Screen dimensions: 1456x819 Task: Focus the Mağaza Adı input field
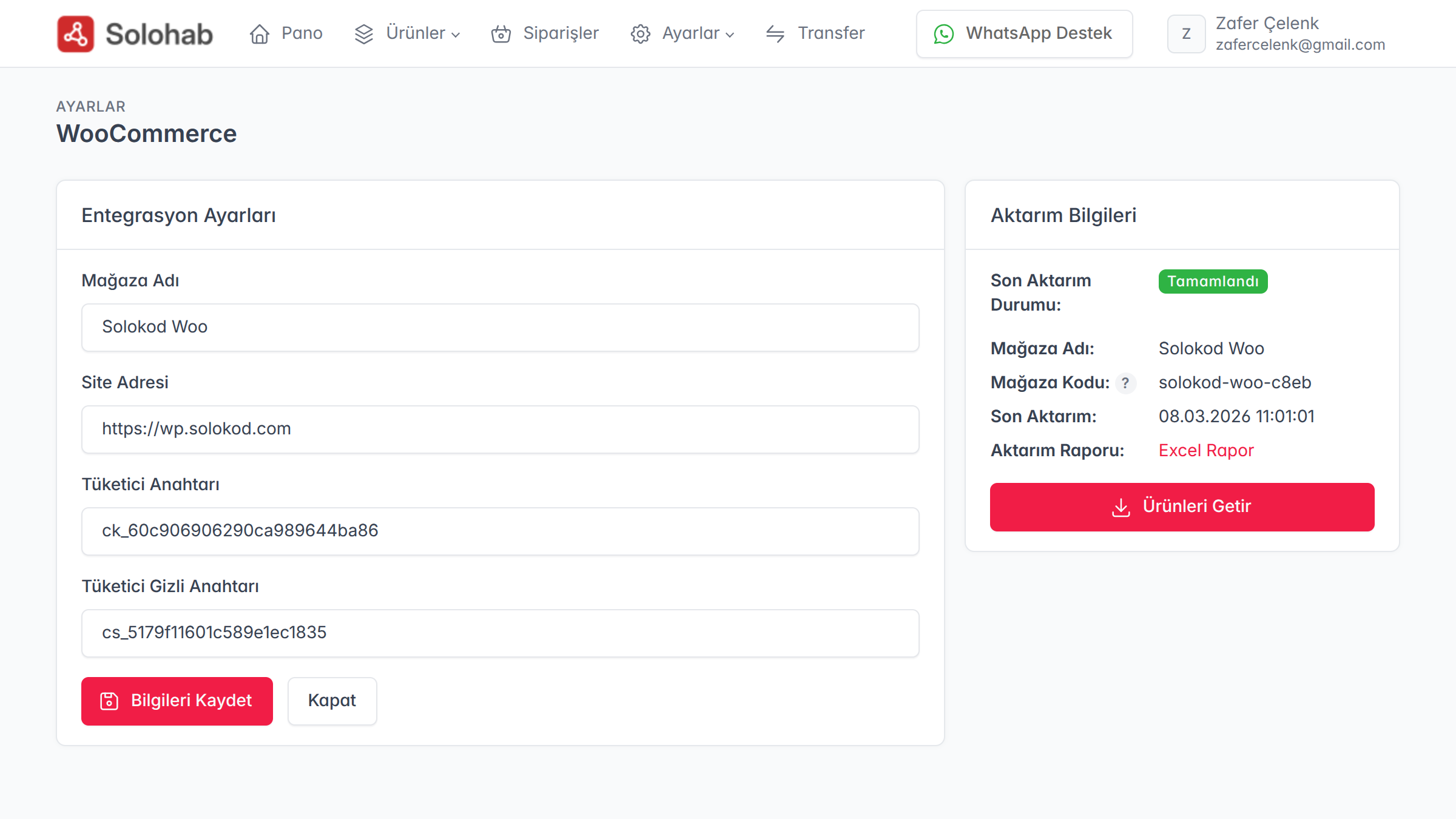[x=500, y=327]
